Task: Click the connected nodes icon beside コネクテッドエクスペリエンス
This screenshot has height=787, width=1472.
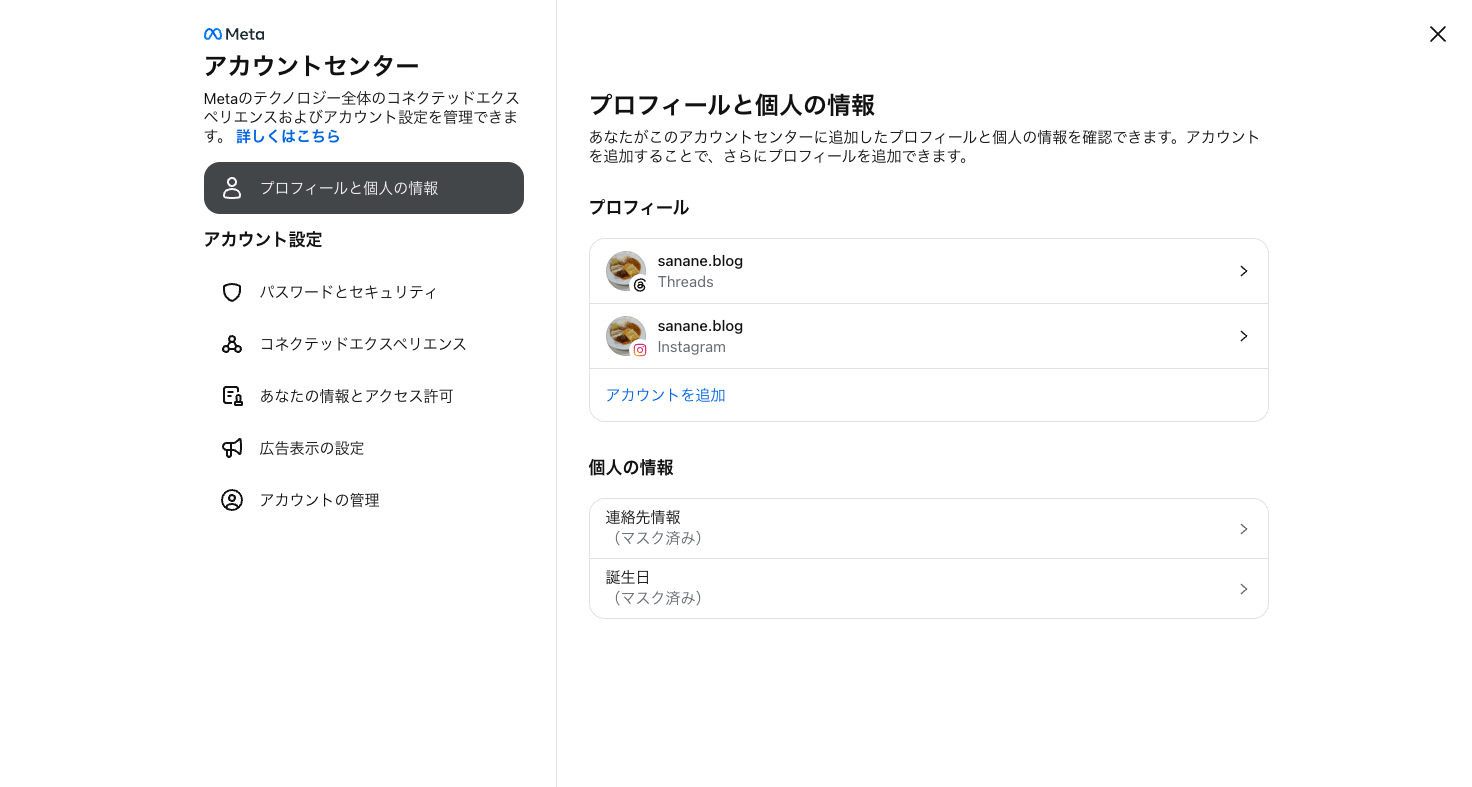Action: [x=232, y=344]
